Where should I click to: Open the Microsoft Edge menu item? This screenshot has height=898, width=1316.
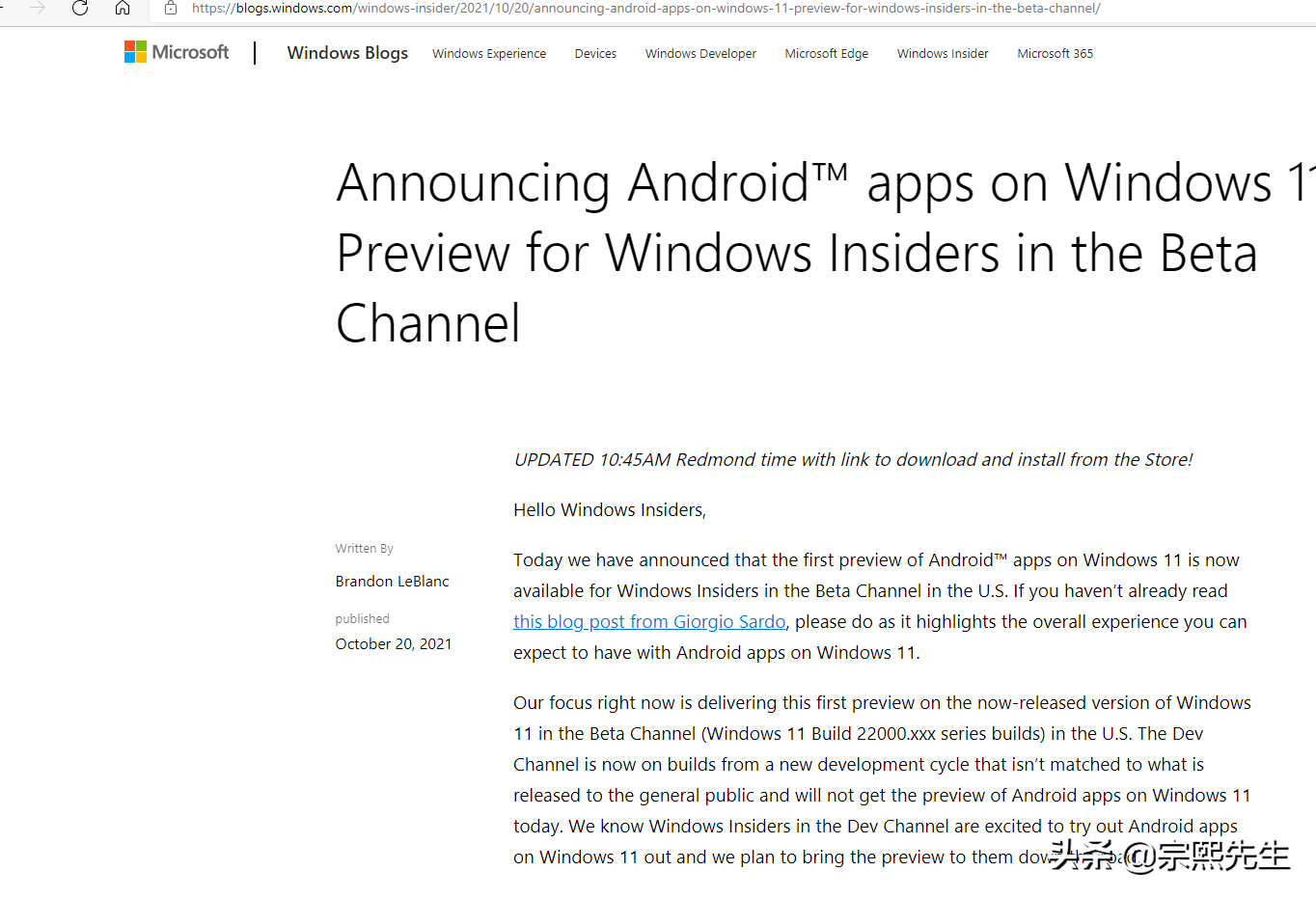point(827,54)
